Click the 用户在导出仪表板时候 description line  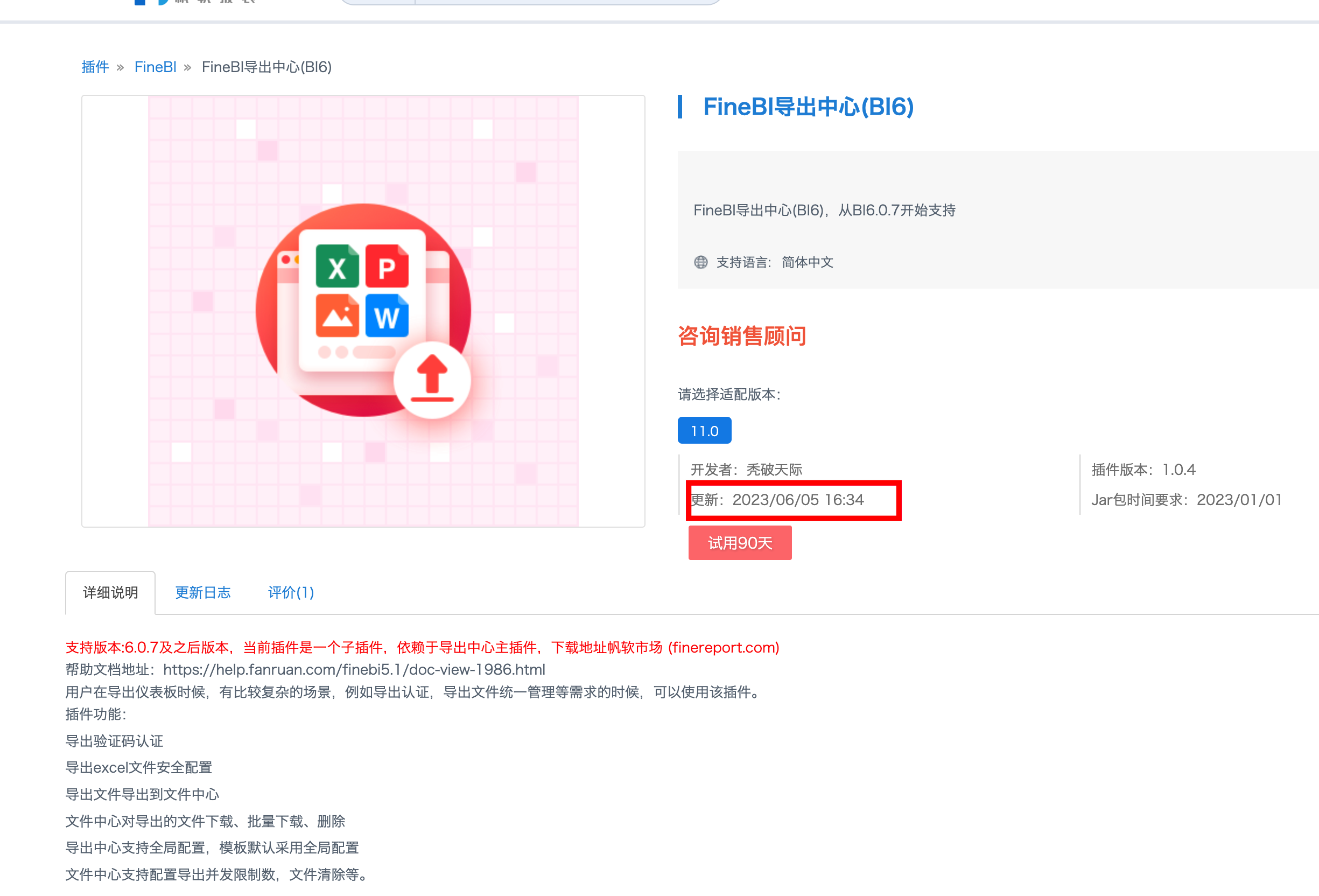[x=412, y=691]
